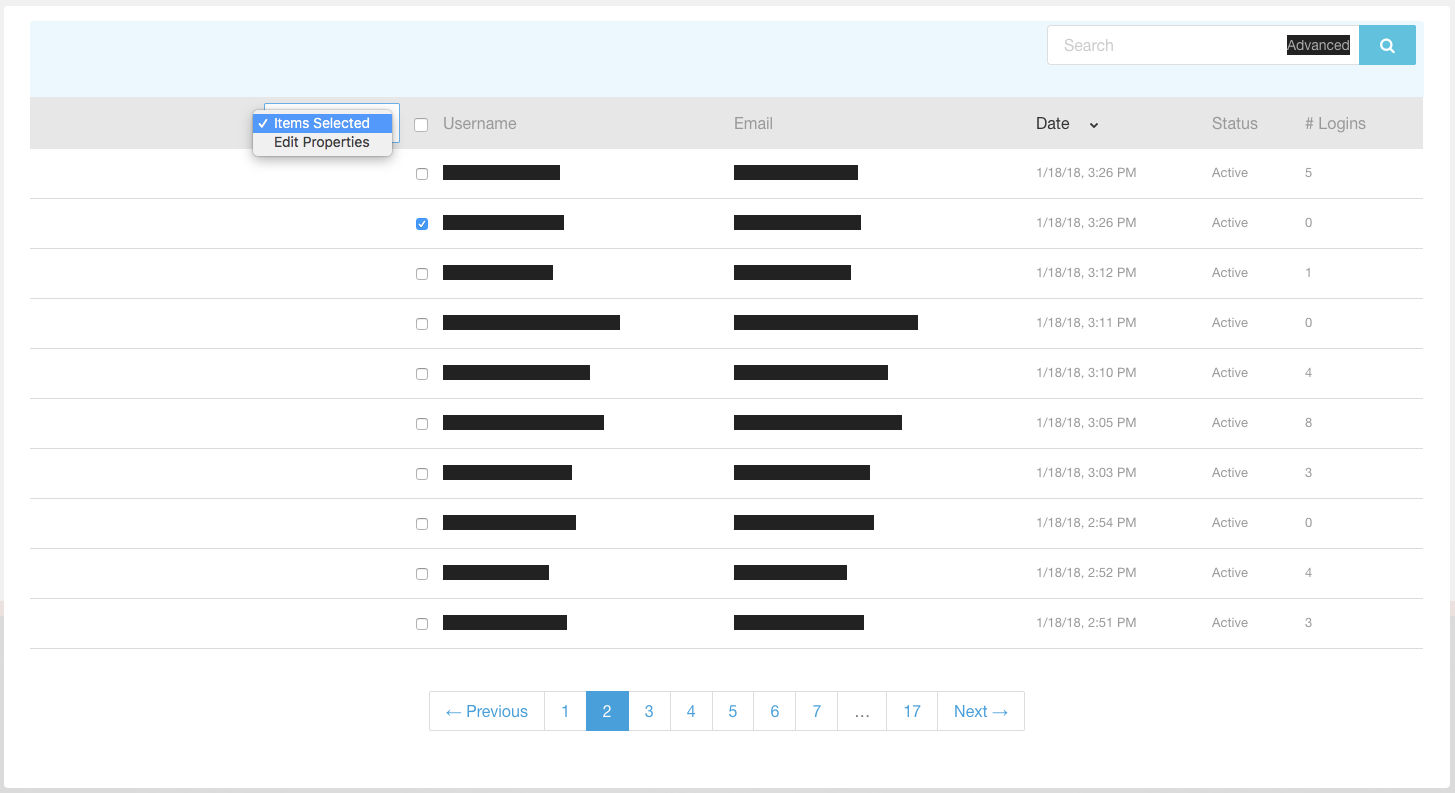Open the Date sort direction chevron
This screenshot has height=793, width=1455.
pyautogui.click(x=1093, y=125)
